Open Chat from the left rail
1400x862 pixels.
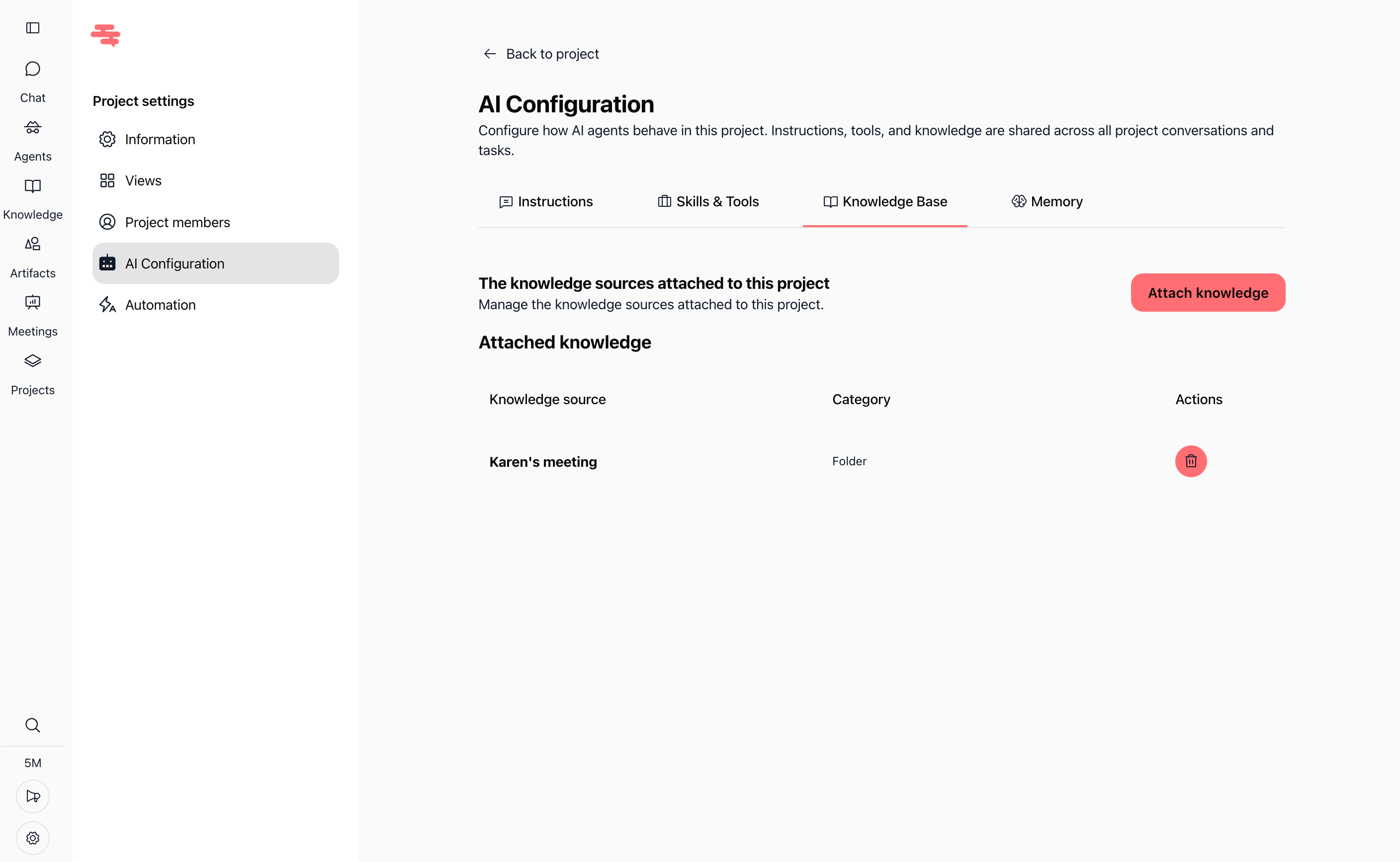click(x=32, y=82)
